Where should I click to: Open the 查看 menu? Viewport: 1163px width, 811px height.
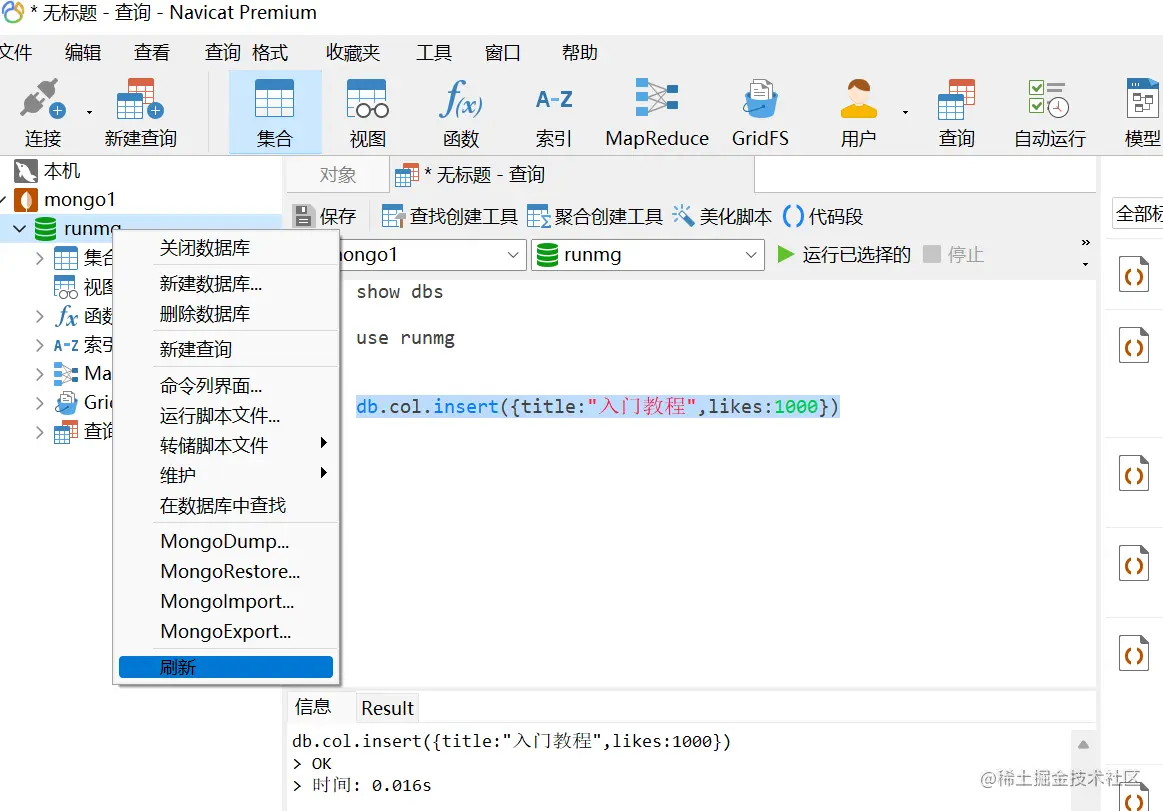click(152, 53)
